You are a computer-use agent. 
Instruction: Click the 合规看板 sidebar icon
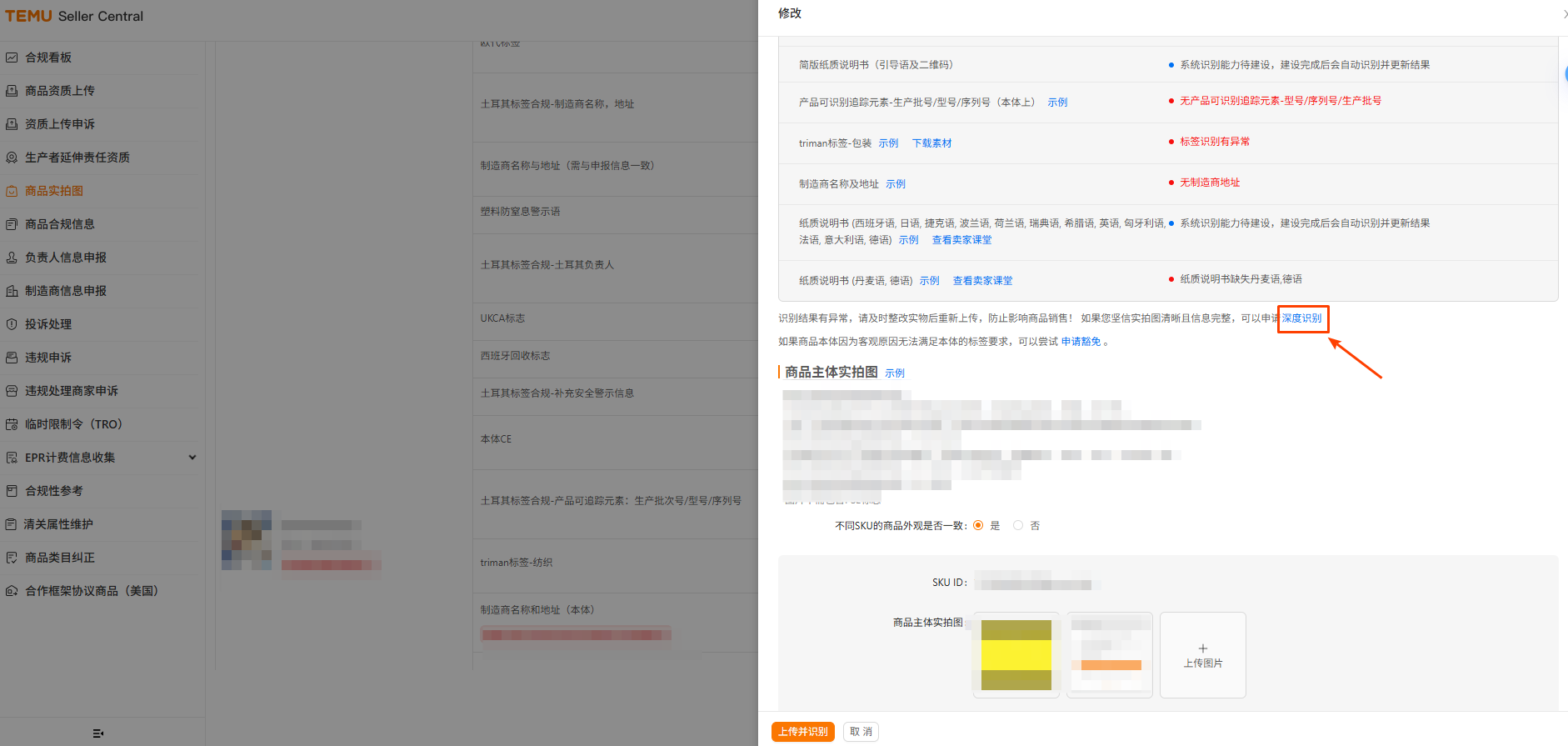point(12,58)
